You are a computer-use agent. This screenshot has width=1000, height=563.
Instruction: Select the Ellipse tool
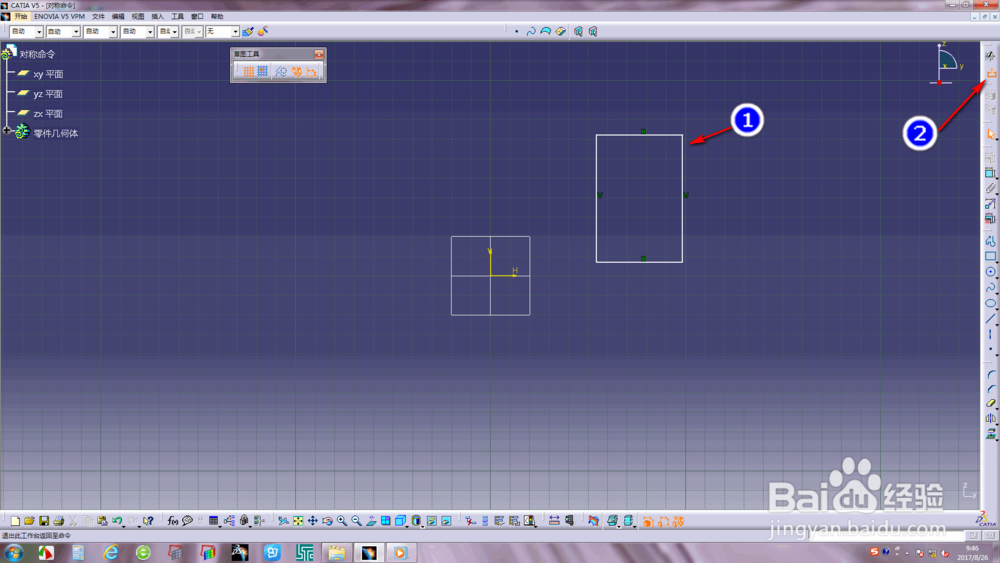(x=990, y=303)
